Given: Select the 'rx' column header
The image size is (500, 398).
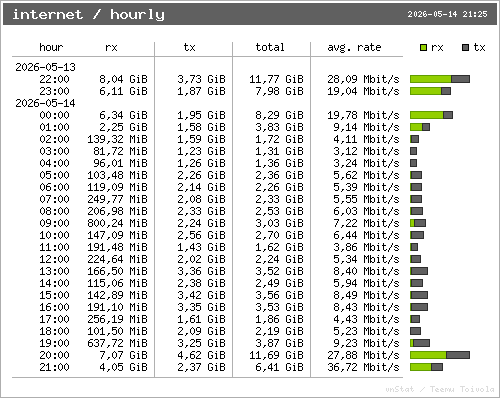Looking at the screenshot, I should [111, 47].
